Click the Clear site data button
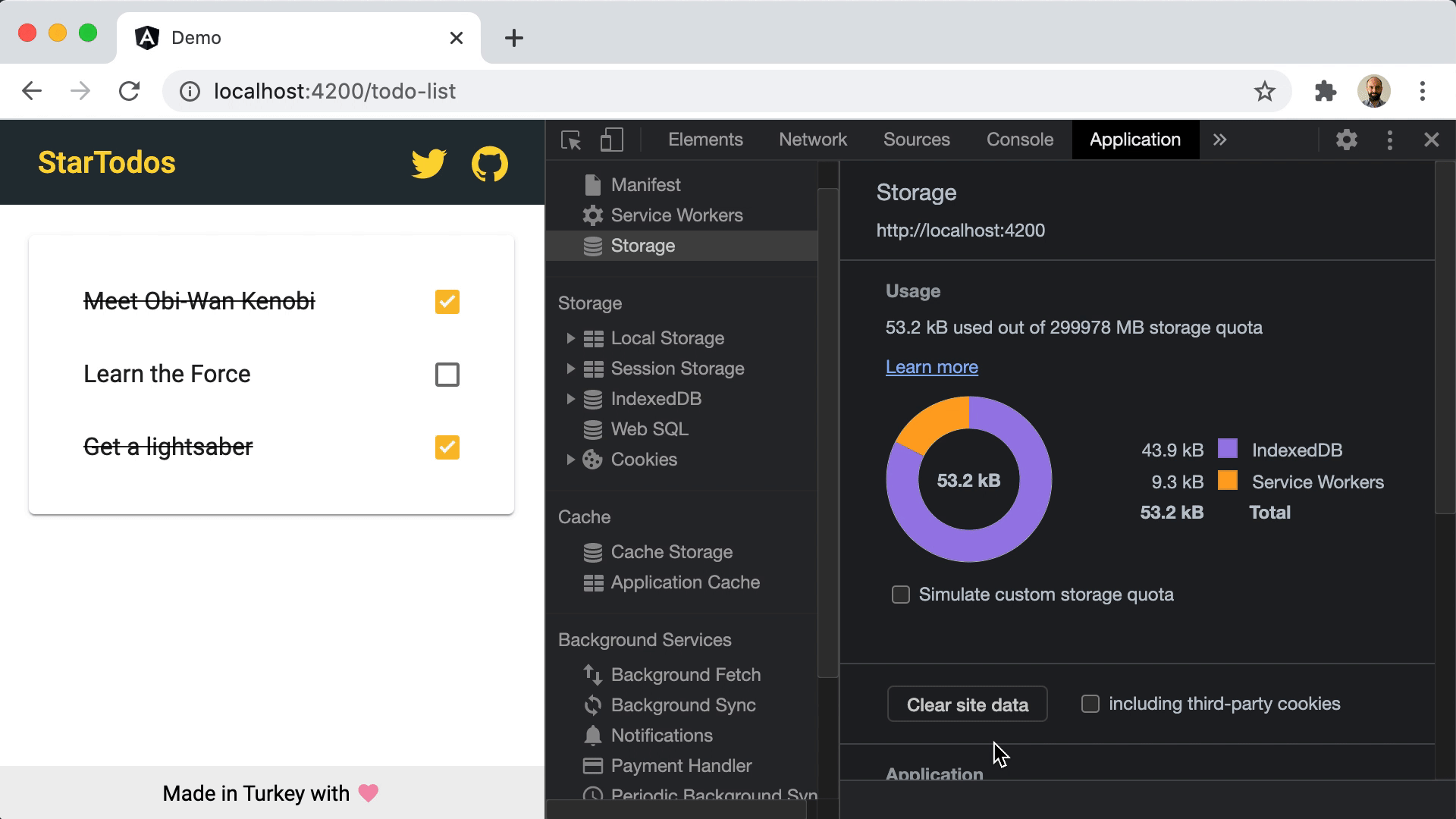The image size is (1456, 819). click(x=967, y=704)
